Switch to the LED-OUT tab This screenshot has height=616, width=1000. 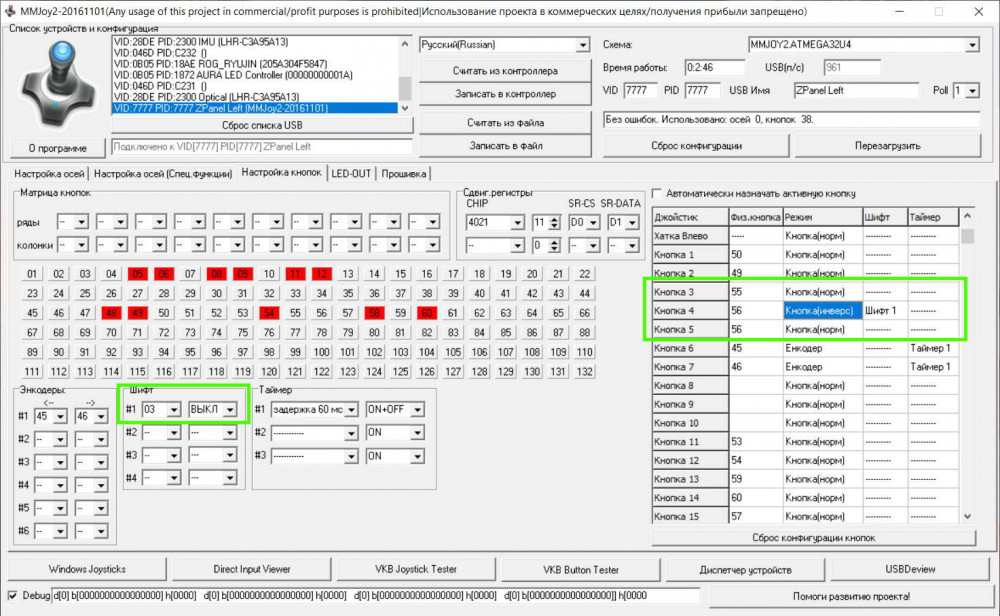(351, 173)
